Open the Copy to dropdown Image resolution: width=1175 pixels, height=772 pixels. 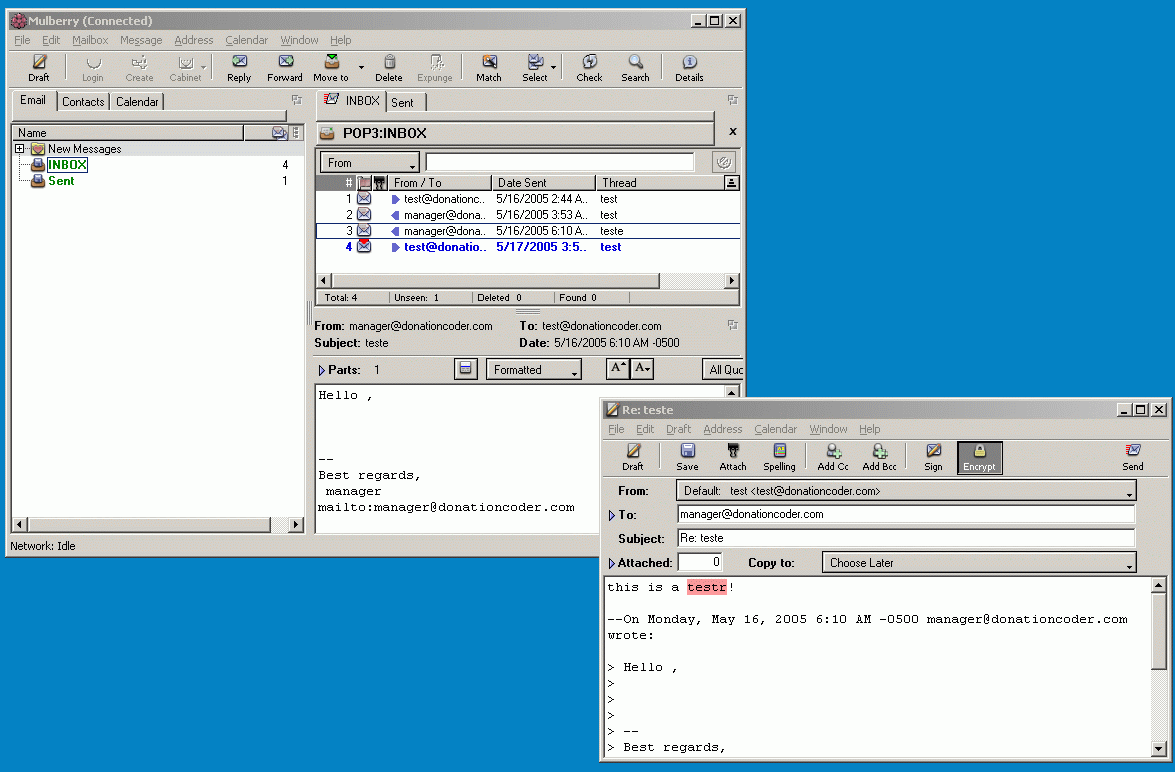coord(979,563)
